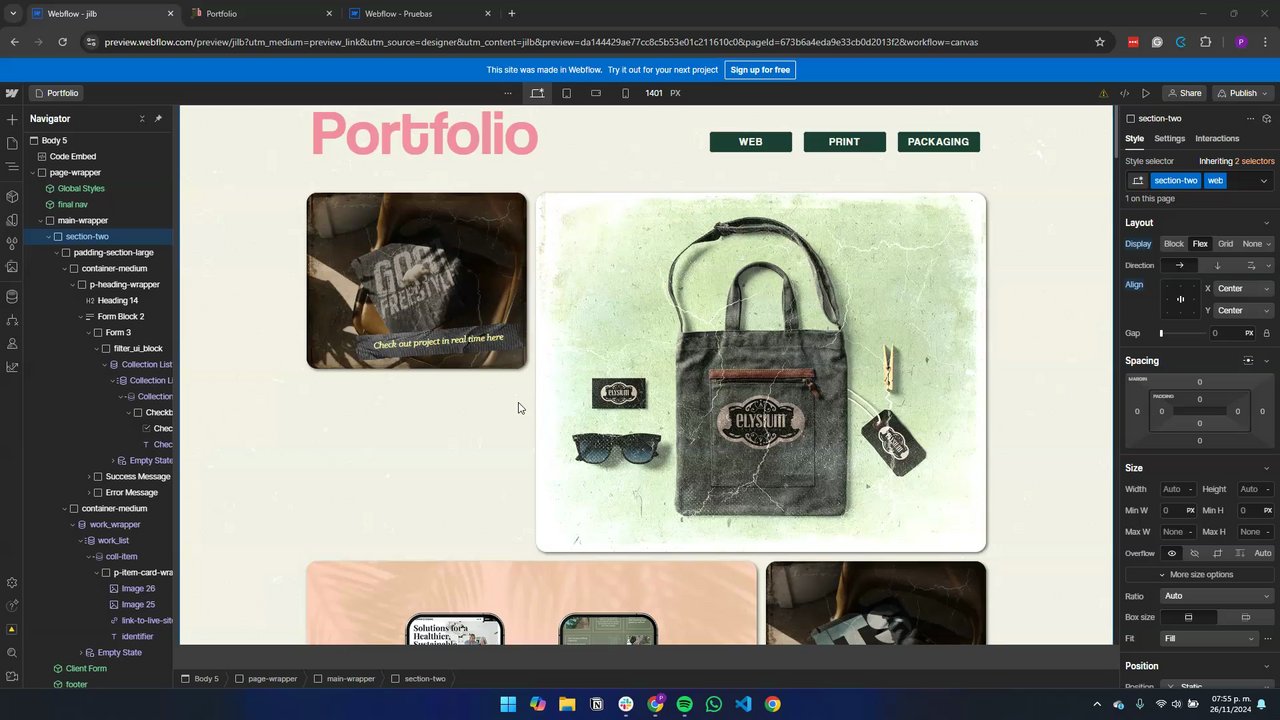Screen dimensions: 1280x720
Task: Collapse the Layout section
Action: pos(1266,223)
